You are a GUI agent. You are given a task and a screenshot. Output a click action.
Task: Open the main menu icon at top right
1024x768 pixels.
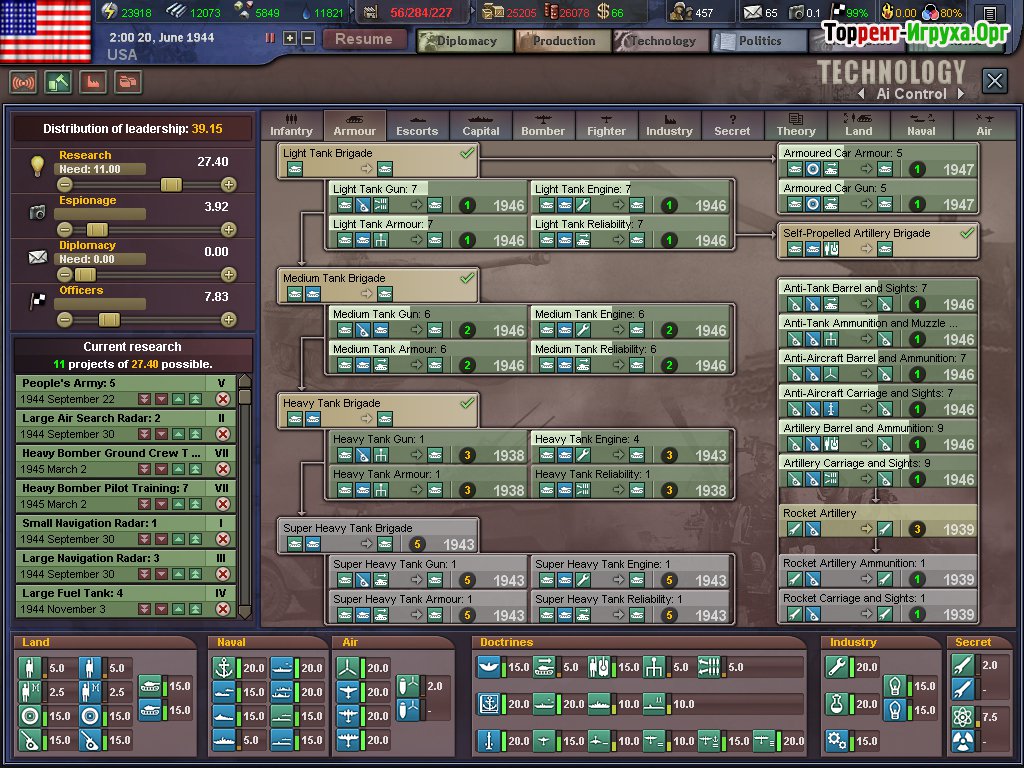point(989,14)
